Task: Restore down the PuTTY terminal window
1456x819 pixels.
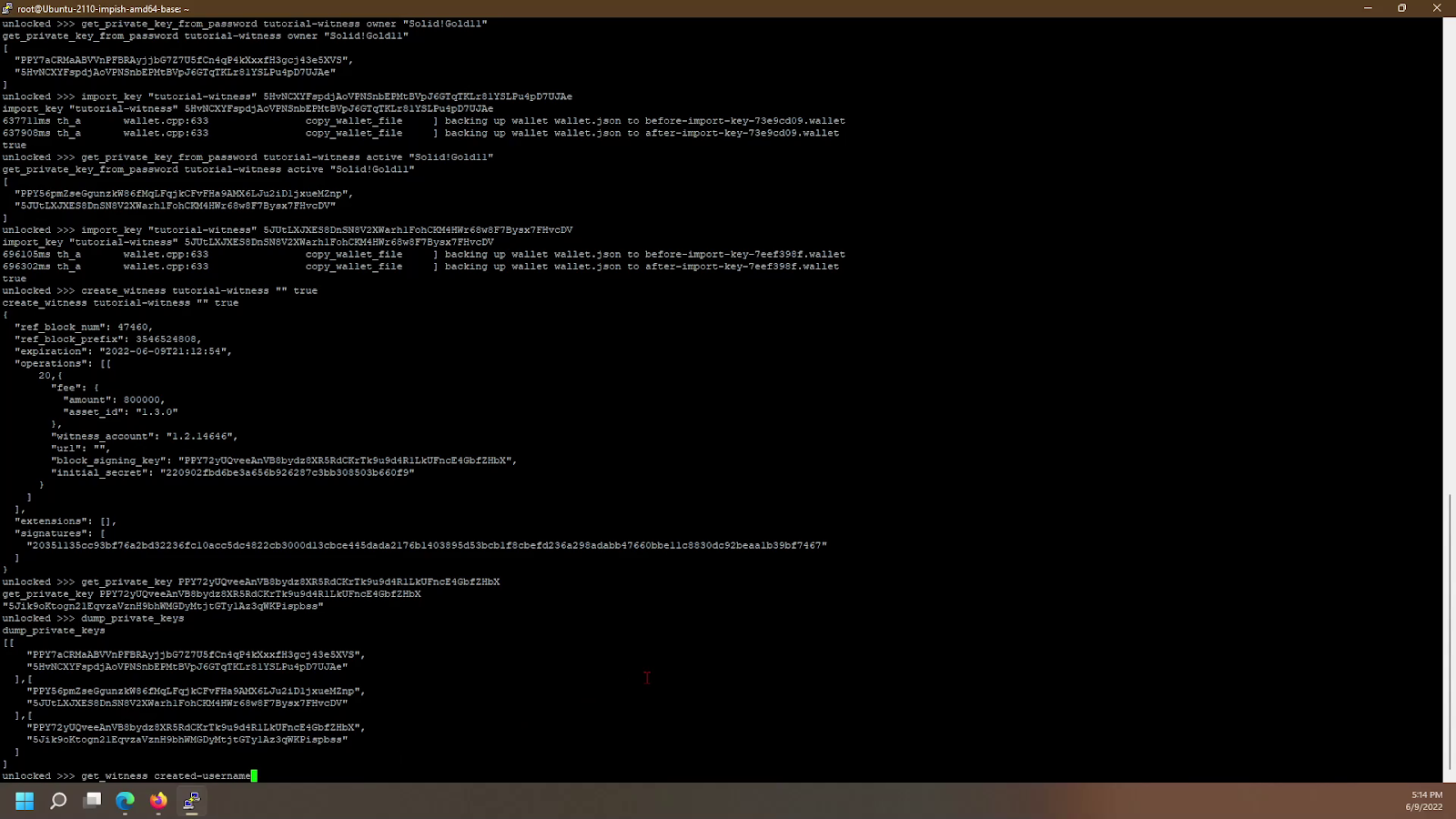Action: (x=1402, y=8)
